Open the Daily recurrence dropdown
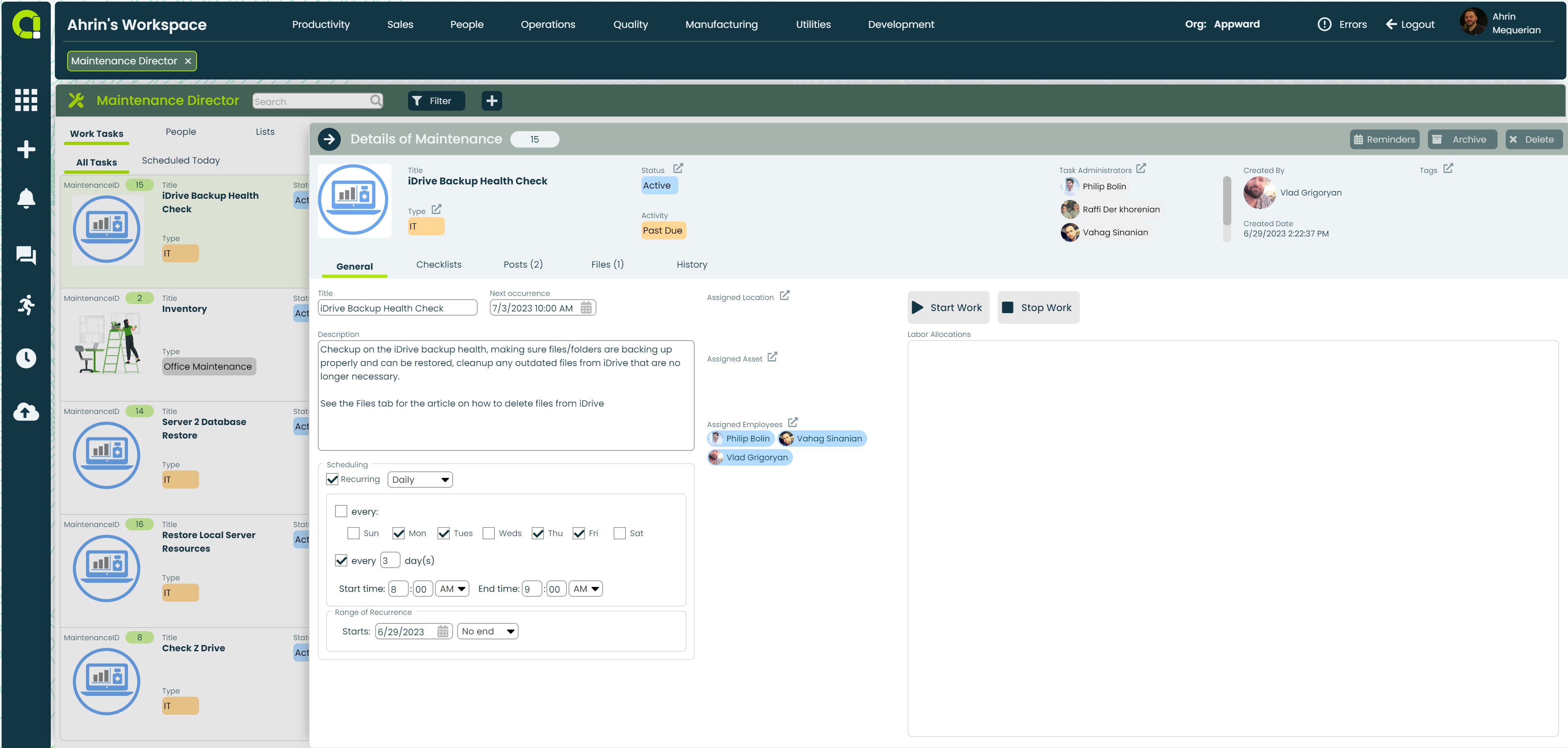1568x748 pixels. pyautogui.click(x=420, y=480)
